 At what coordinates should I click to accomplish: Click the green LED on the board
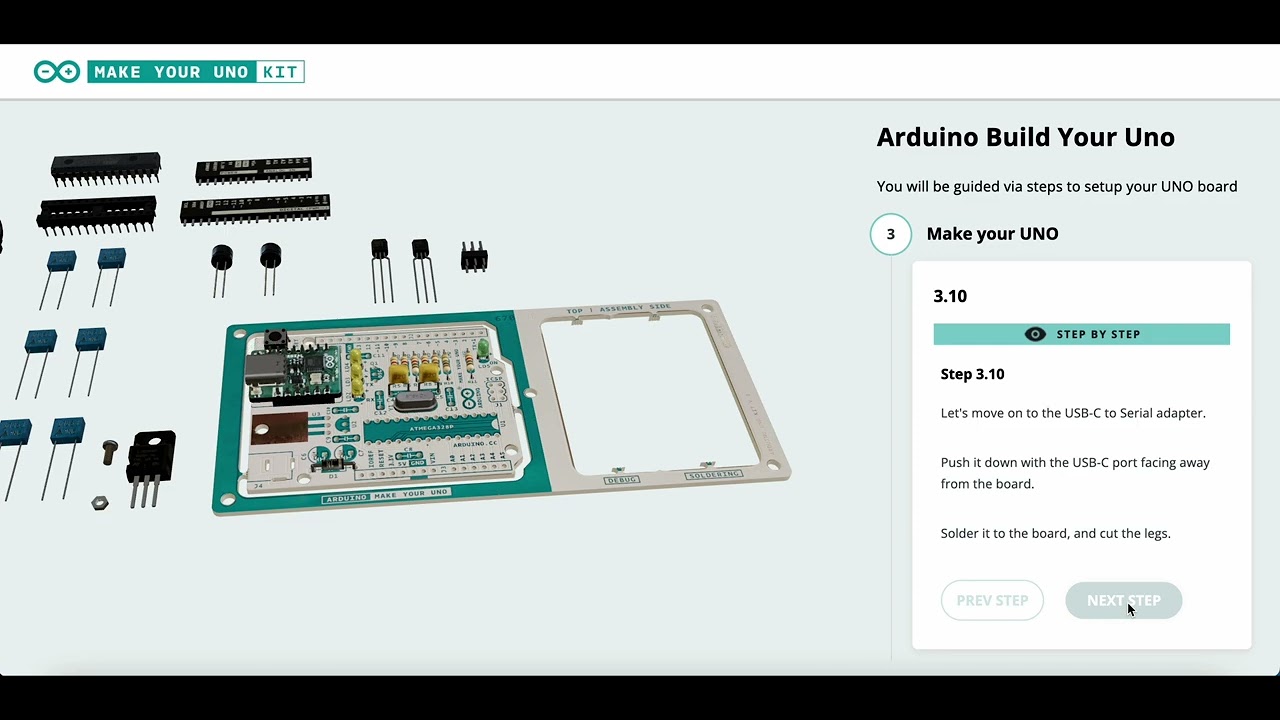coord(483,347)
